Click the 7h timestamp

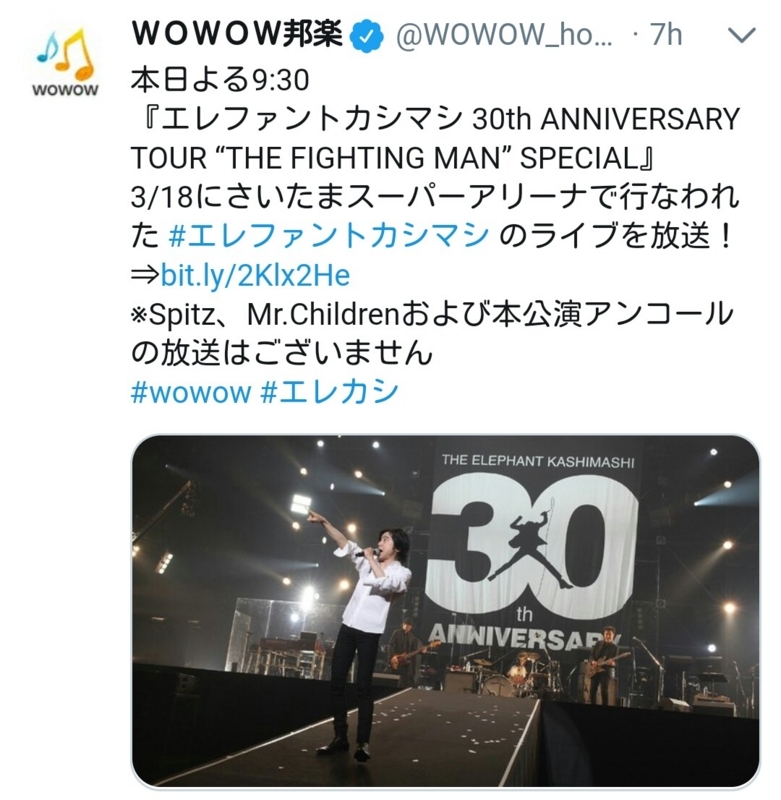pyautogui.click(x=666, y=35)
